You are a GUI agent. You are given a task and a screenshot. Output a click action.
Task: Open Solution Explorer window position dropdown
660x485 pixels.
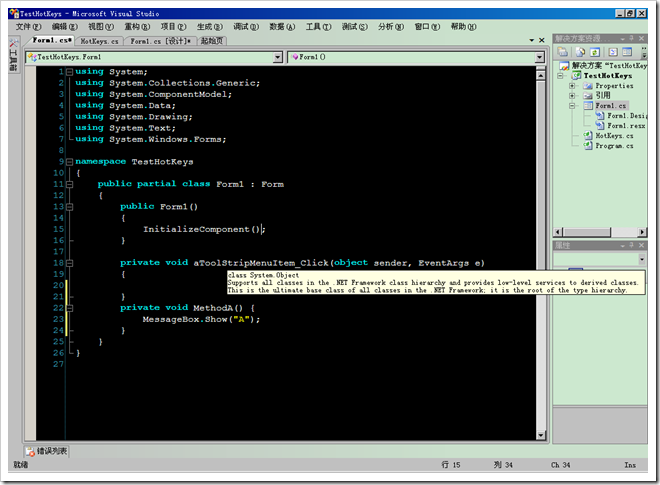point(623,39)
